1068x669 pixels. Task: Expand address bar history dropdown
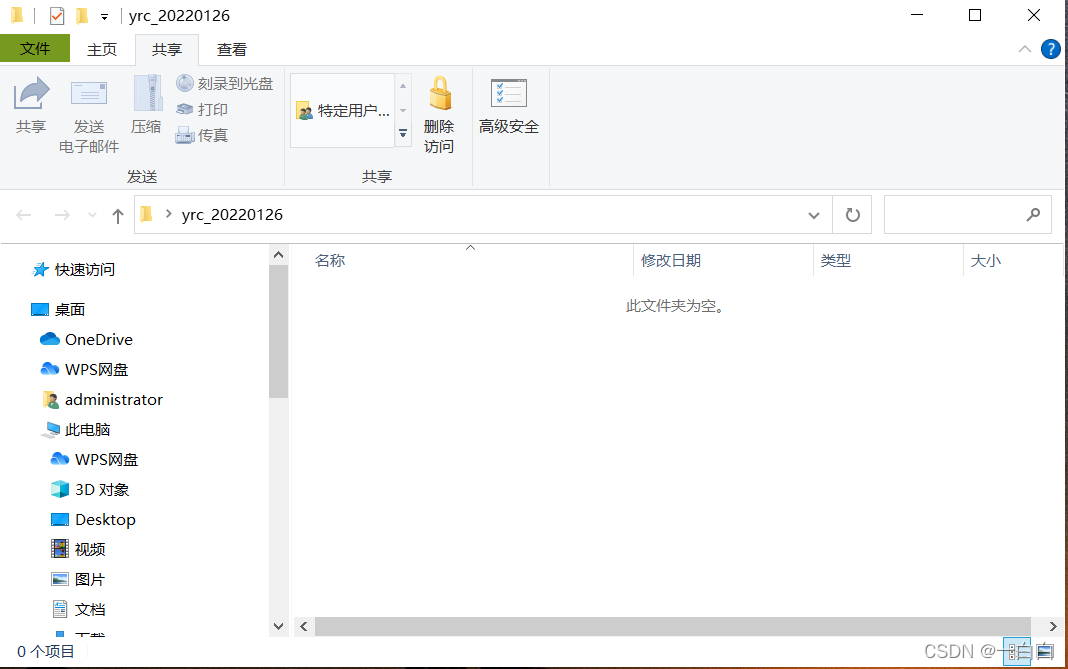pyautogui.click(x=813, y=215)
